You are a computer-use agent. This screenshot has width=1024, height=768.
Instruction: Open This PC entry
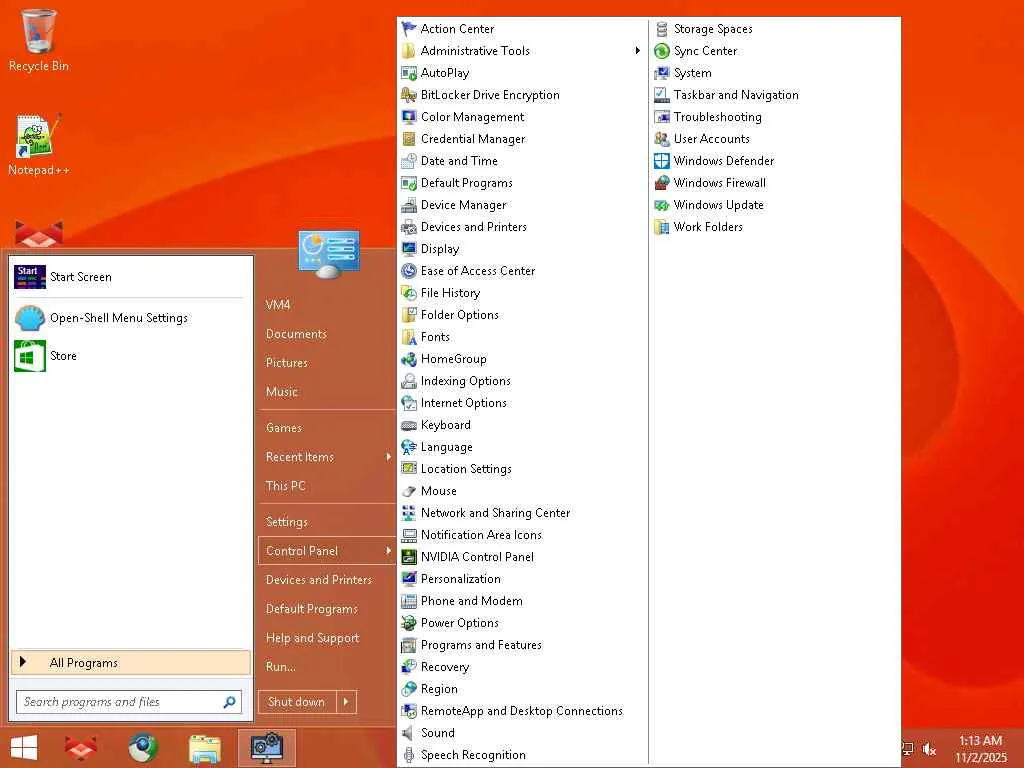tap(285, 486)
